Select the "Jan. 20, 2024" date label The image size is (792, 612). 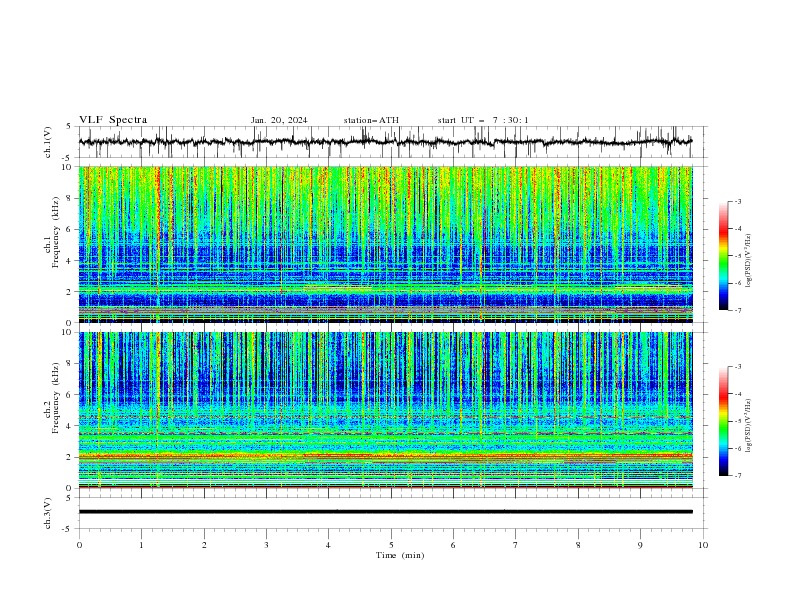point(279,120)
